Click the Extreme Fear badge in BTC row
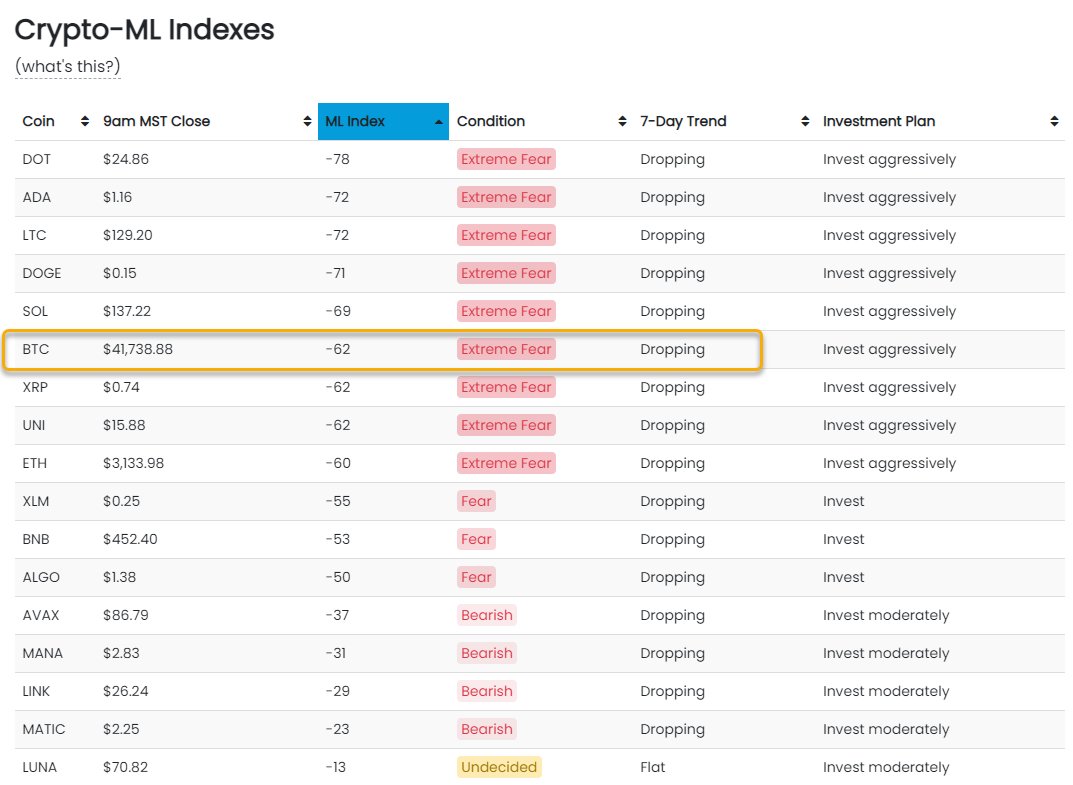1073x785 pixels. [x=506, y=349]
